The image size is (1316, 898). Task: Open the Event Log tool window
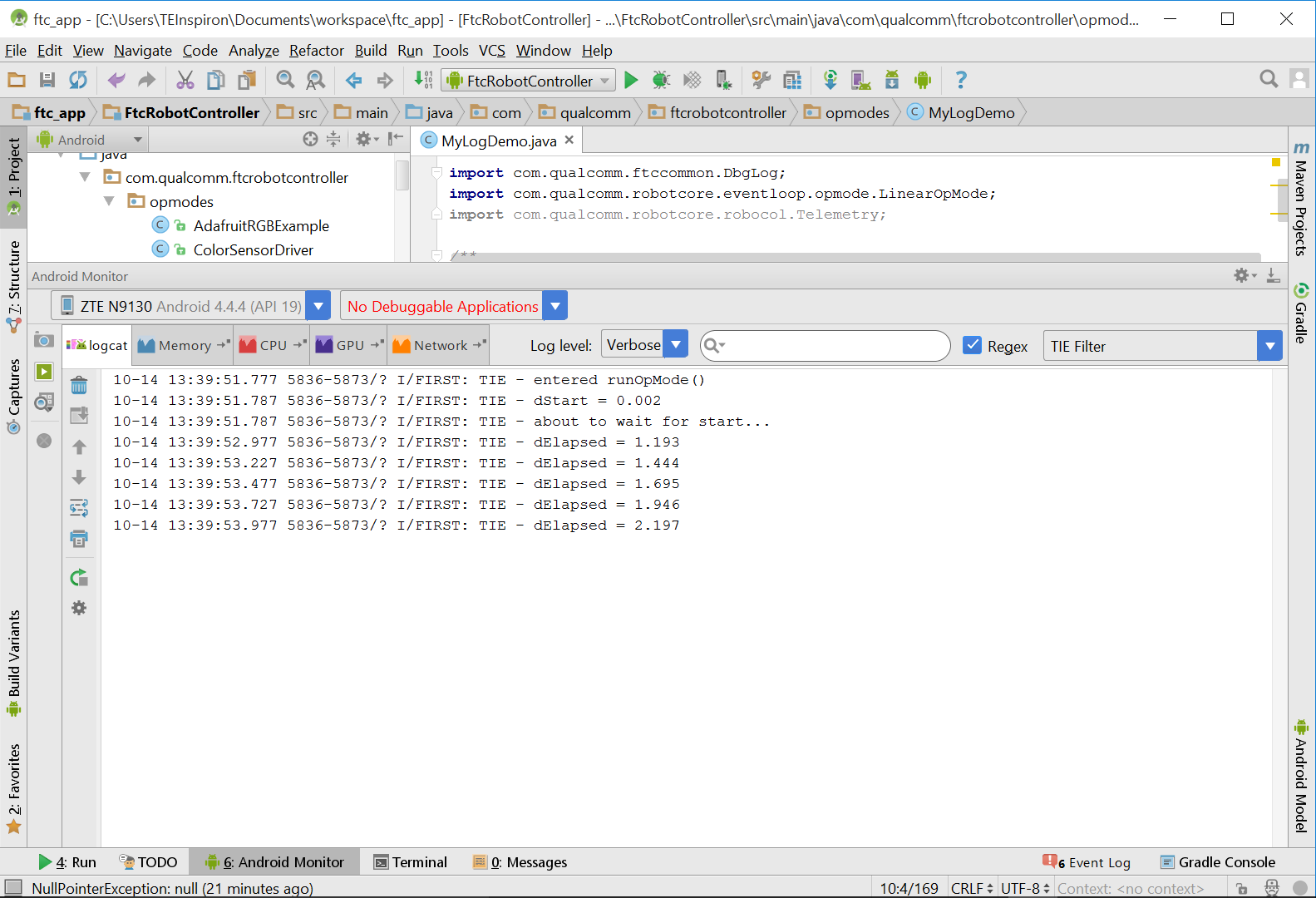point(1087,862)
